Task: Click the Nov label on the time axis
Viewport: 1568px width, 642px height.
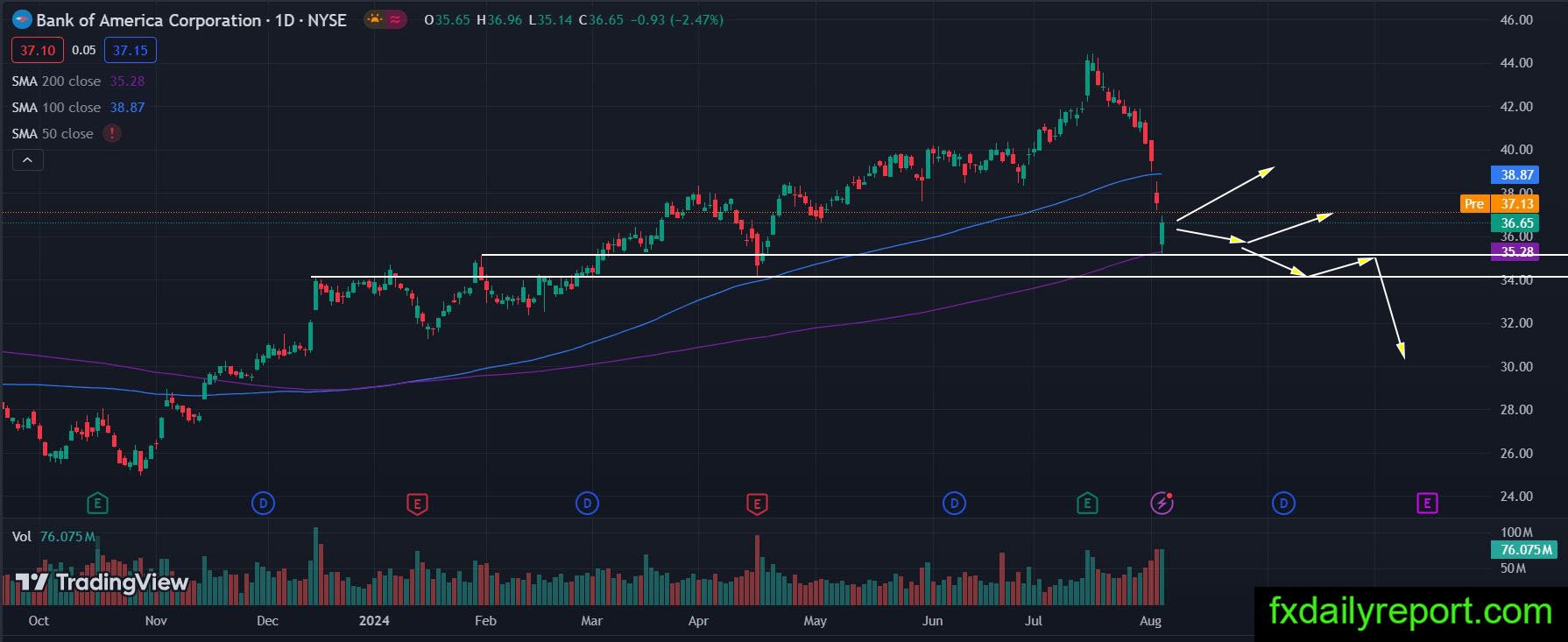Action: coord(156,620)
